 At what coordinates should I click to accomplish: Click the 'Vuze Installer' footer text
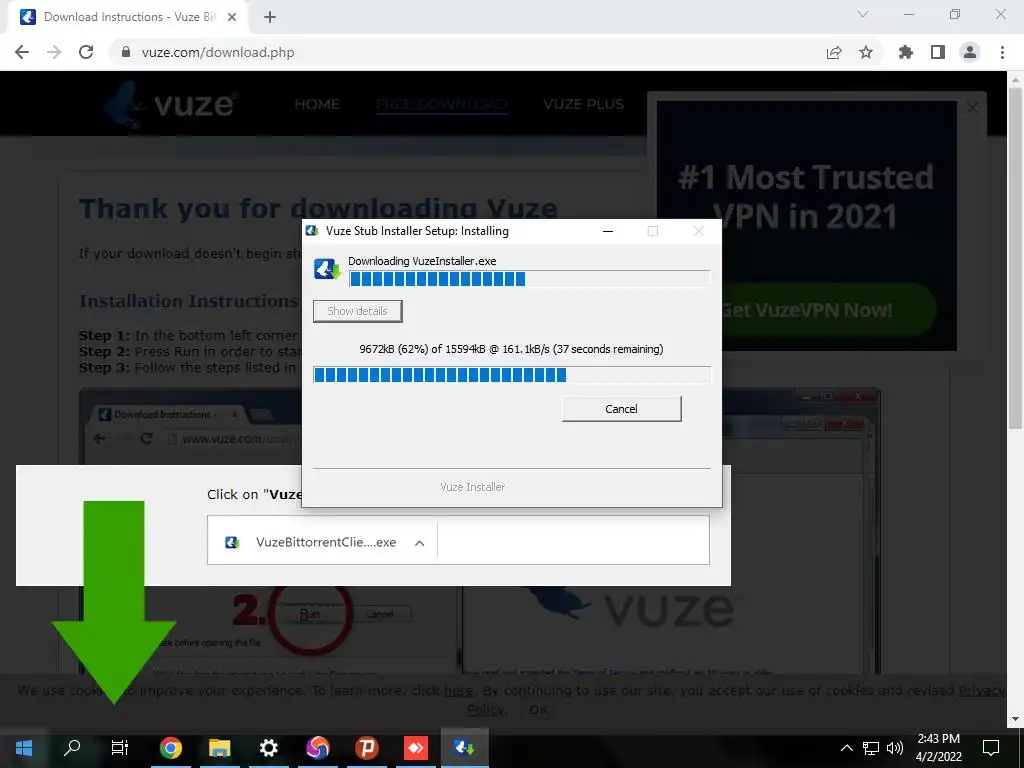click(472, 487)
